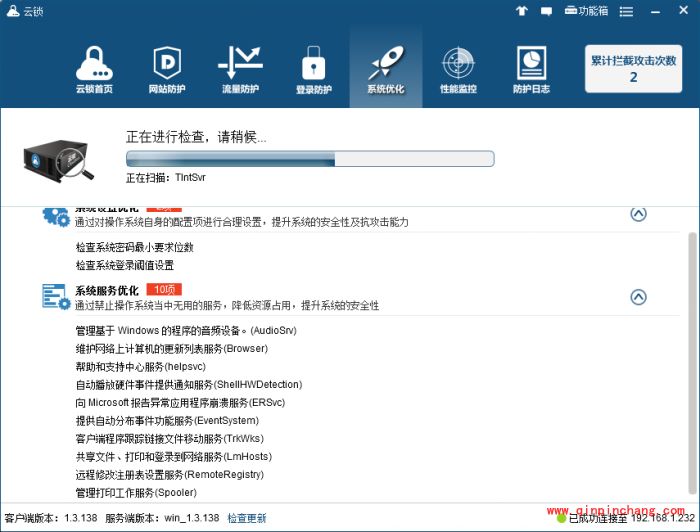700x532 pixels.
Task: Click the vertical scrollbar of the results list
Action: coord(692,362)
